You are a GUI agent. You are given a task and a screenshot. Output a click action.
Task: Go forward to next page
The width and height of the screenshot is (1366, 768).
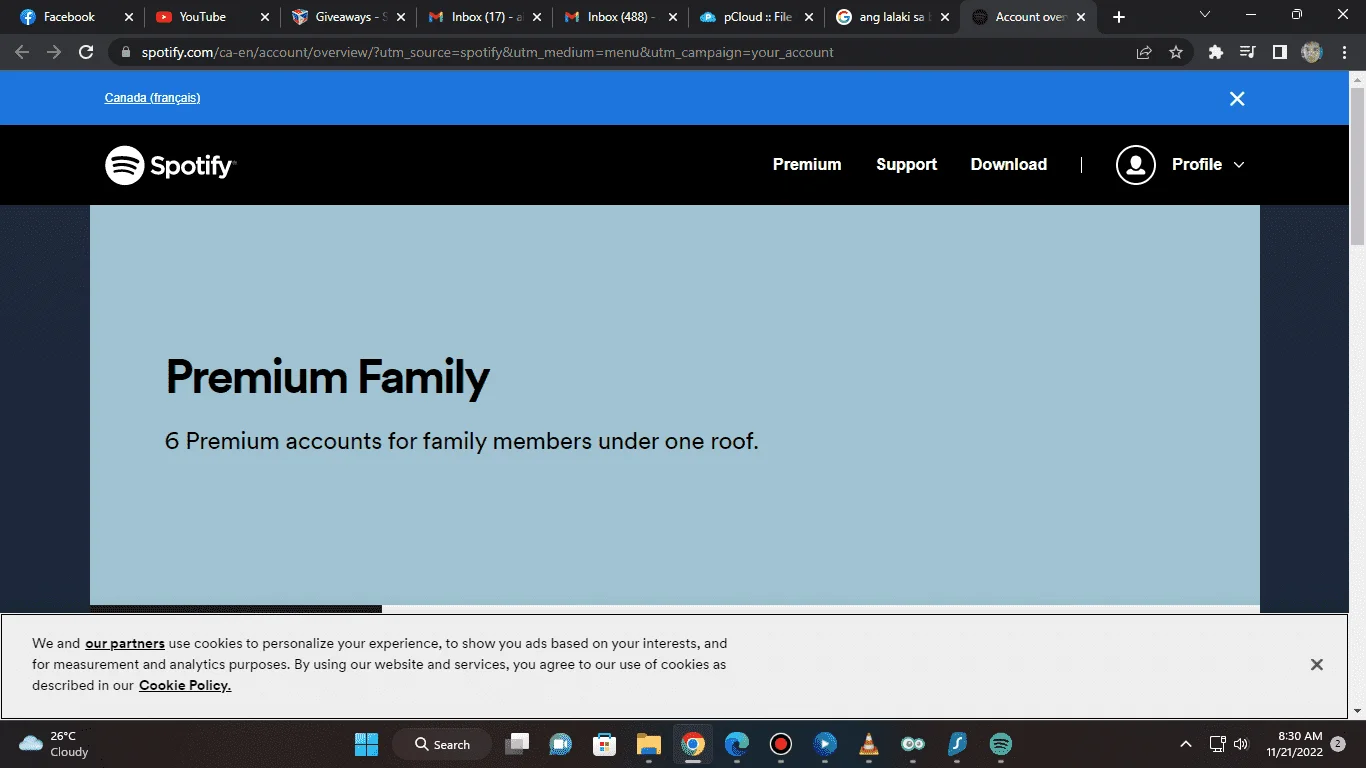pyautogui.click(x=54, y=52)
